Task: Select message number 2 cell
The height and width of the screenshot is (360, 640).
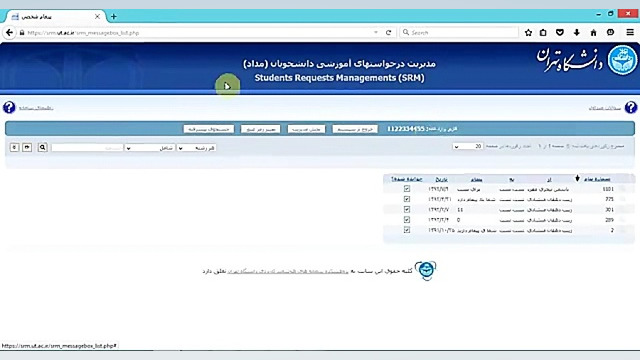Action: (612, 230)
